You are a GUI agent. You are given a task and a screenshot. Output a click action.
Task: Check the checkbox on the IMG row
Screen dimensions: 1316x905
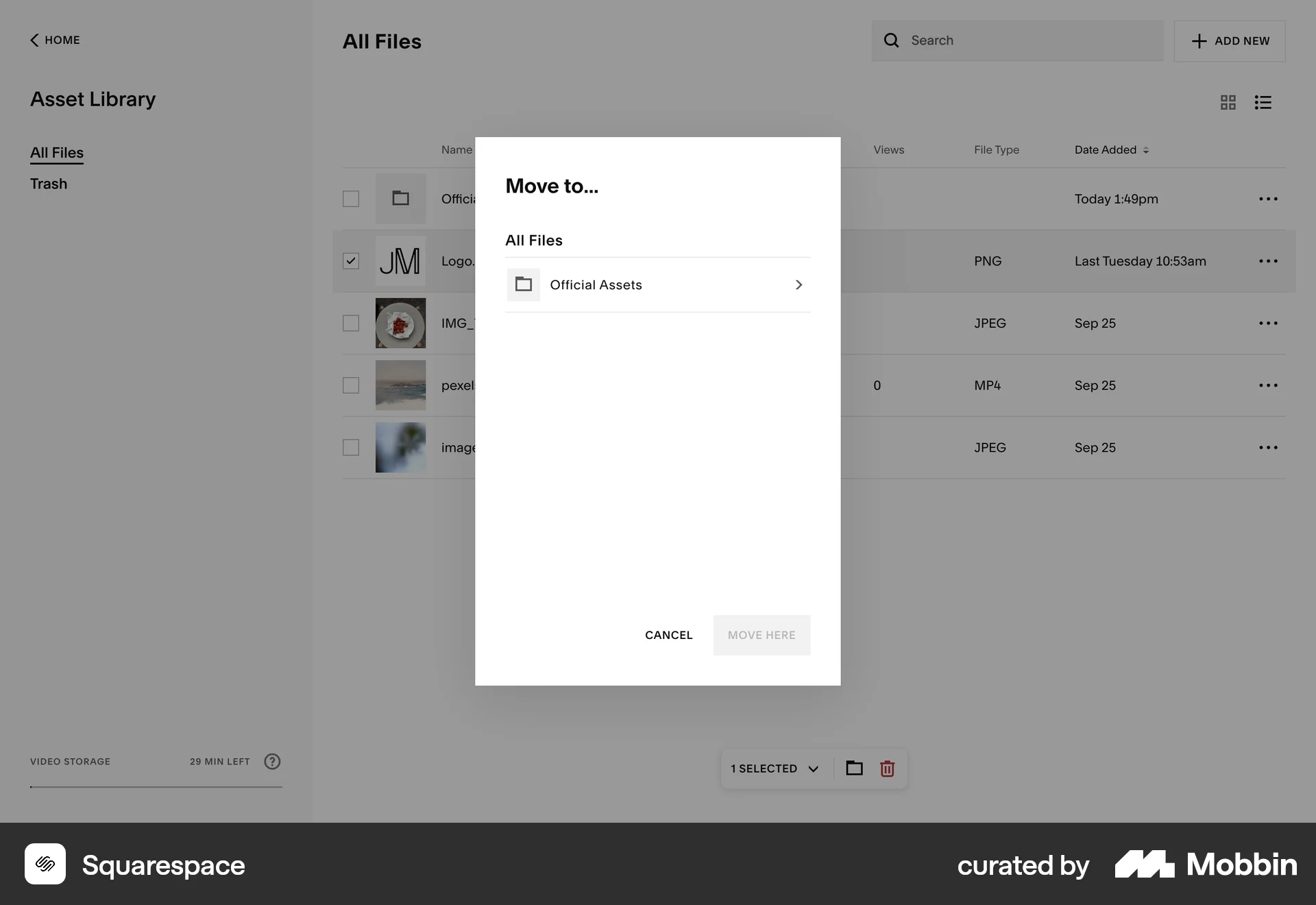[x=351, y=323]
